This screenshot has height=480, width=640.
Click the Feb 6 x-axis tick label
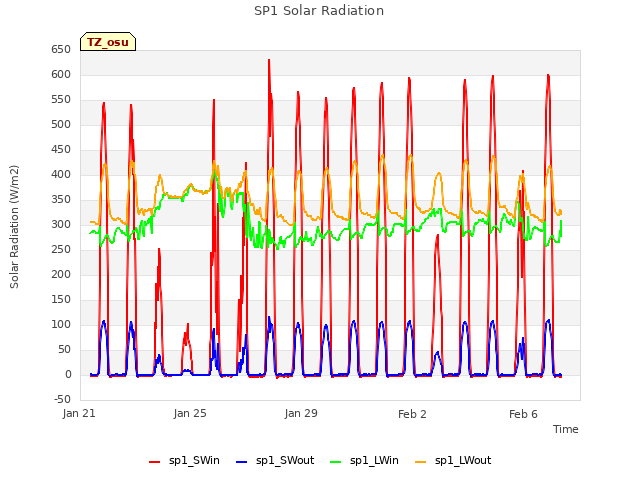(523, 414)
